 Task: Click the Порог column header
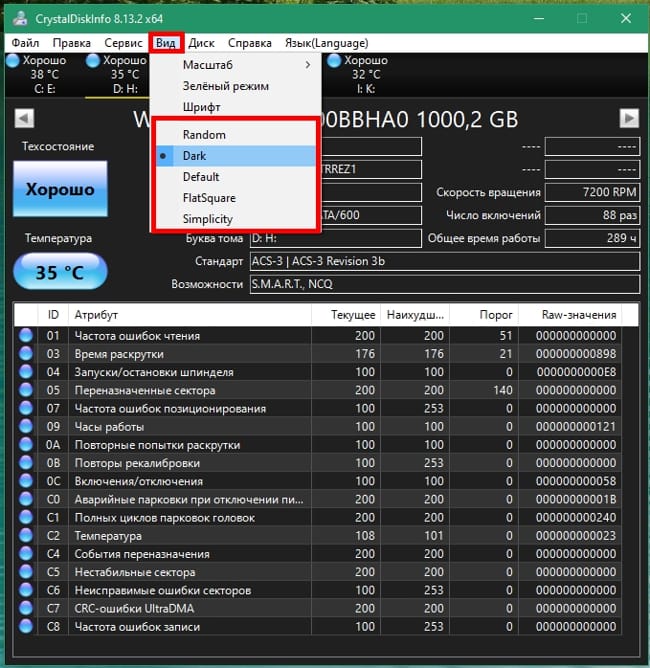(x=484, y=315)
